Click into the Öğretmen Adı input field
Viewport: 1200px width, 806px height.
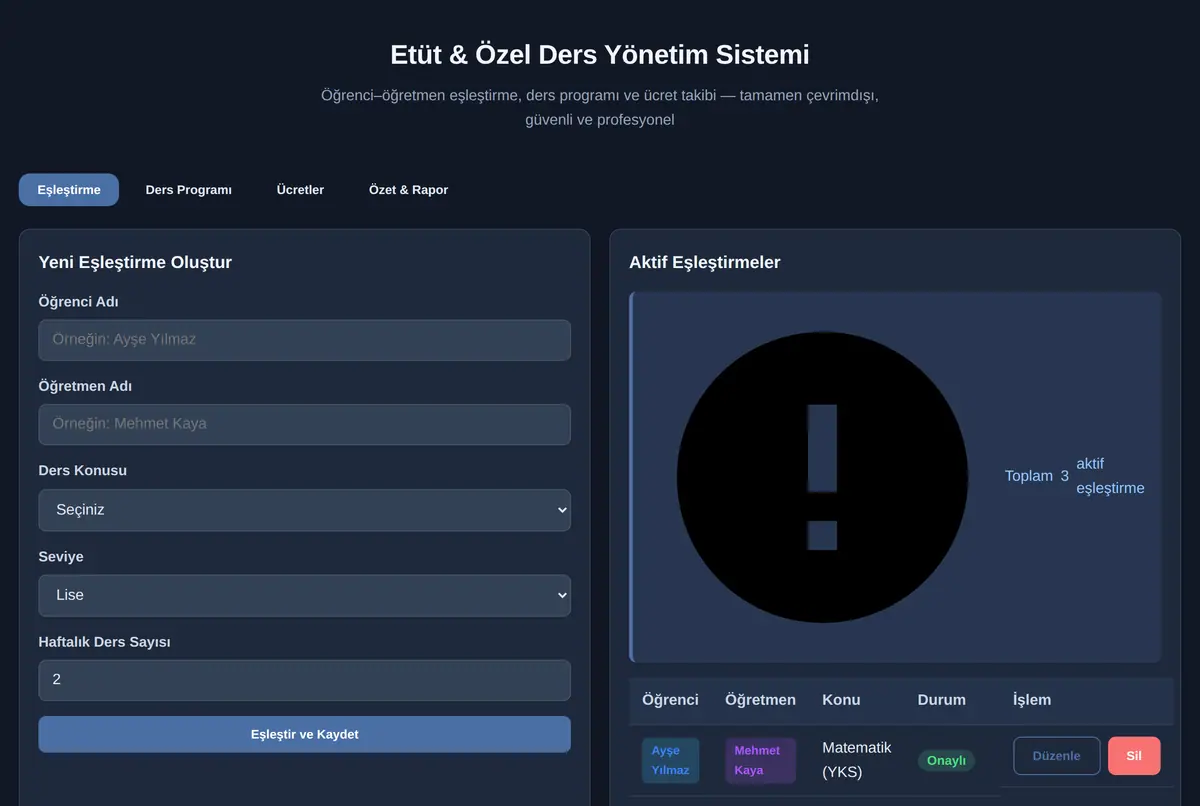pyautogui.click(x=305, y=424)
